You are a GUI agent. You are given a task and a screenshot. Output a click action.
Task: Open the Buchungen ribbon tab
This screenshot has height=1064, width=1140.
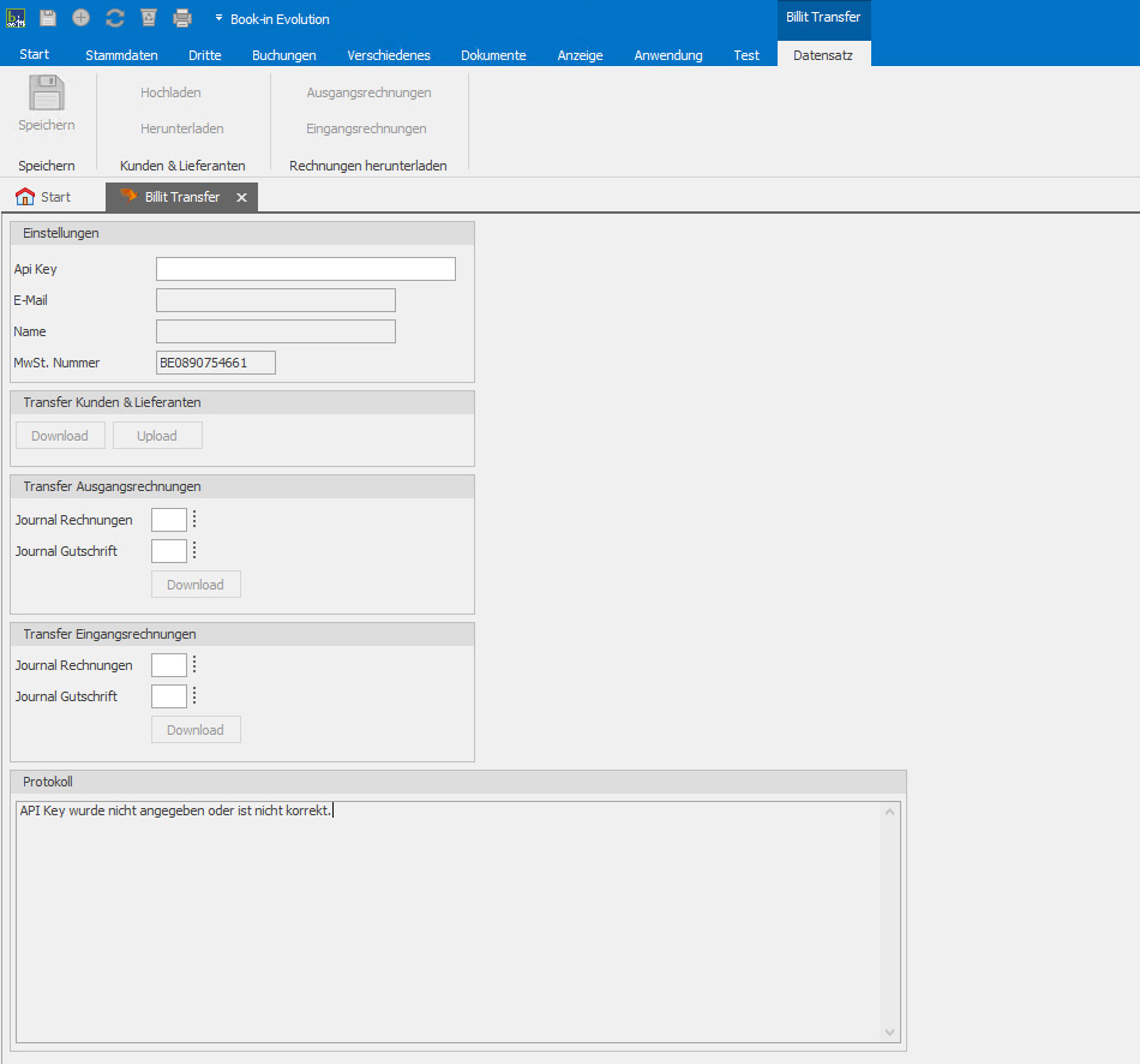coord(284,55)
